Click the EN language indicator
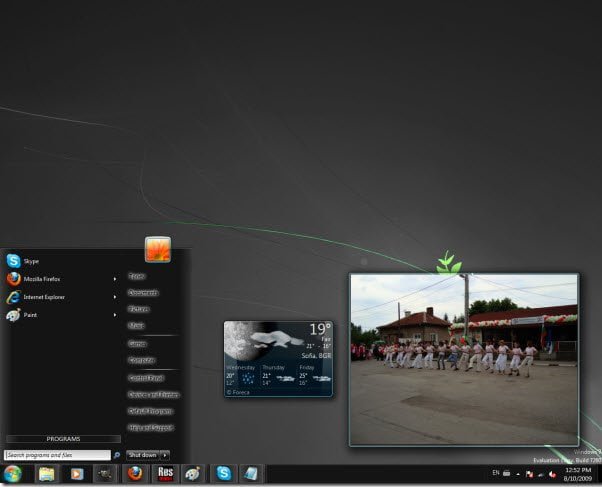 pos(496,473)
